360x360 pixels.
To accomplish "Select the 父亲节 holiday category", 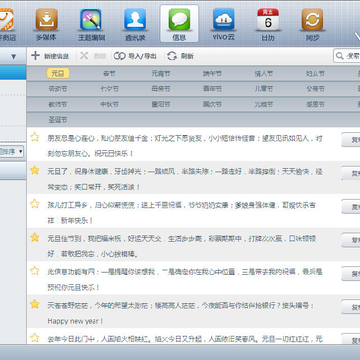I will (315, 89).
